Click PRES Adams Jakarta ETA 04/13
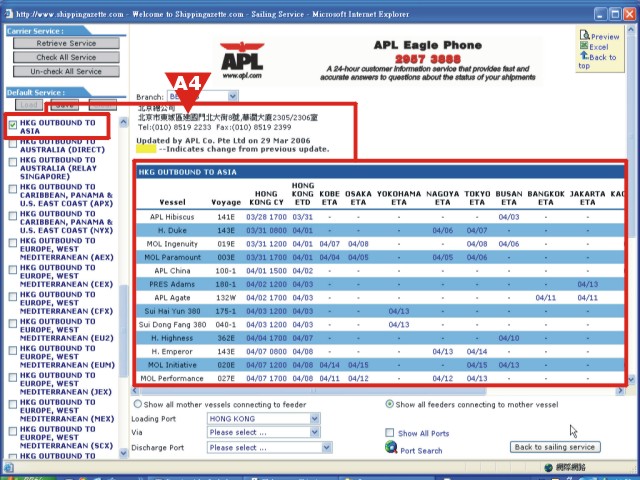Screen dimensions: 640x480 pos(587,284)
